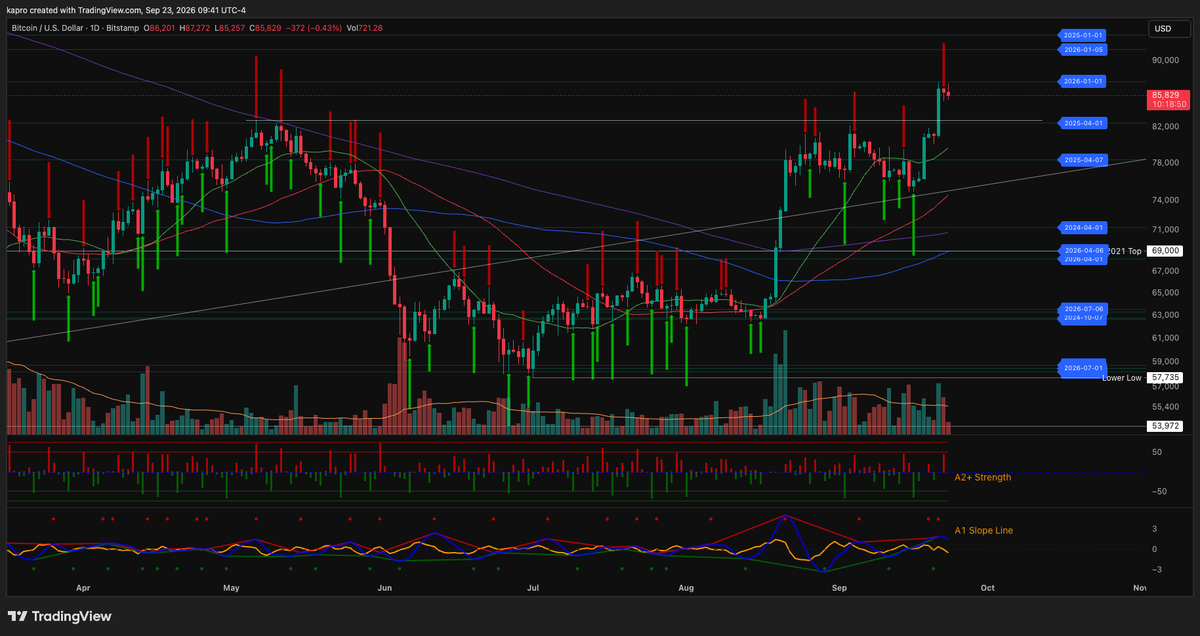The height and width of the screenshot is (636, 1200).
Task: Select the 2024-04-01 line label
Action: coord(1083,228)
